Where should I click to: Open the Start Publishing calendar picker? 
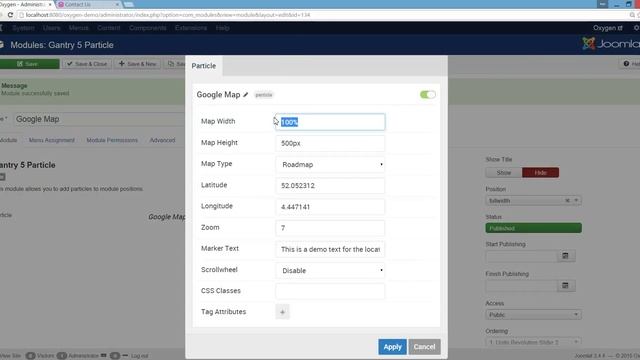[565, 256]
